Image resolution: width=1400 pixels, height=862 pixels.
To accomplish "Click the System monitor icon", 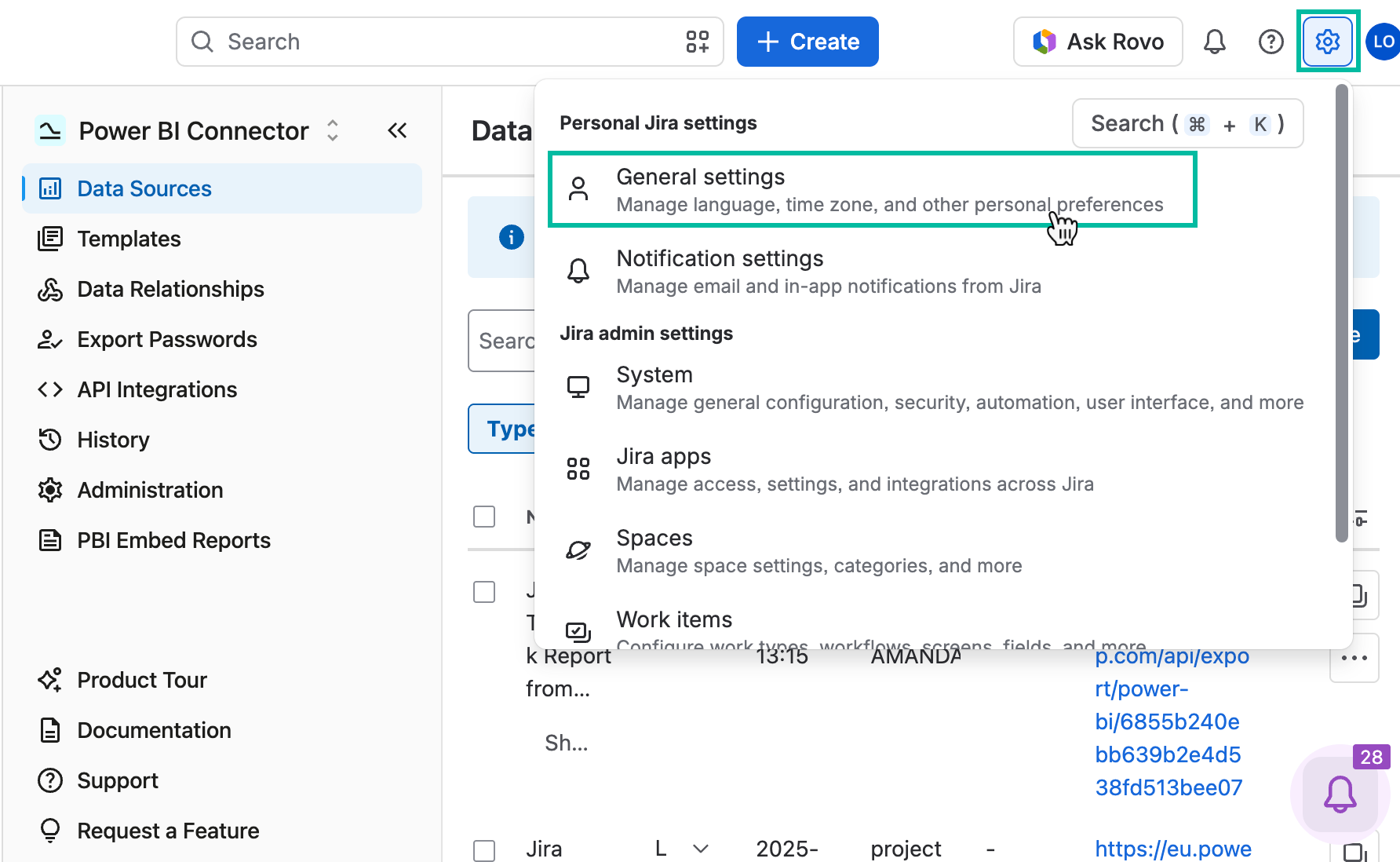I will pyautogui.click(x=578, y=387).
